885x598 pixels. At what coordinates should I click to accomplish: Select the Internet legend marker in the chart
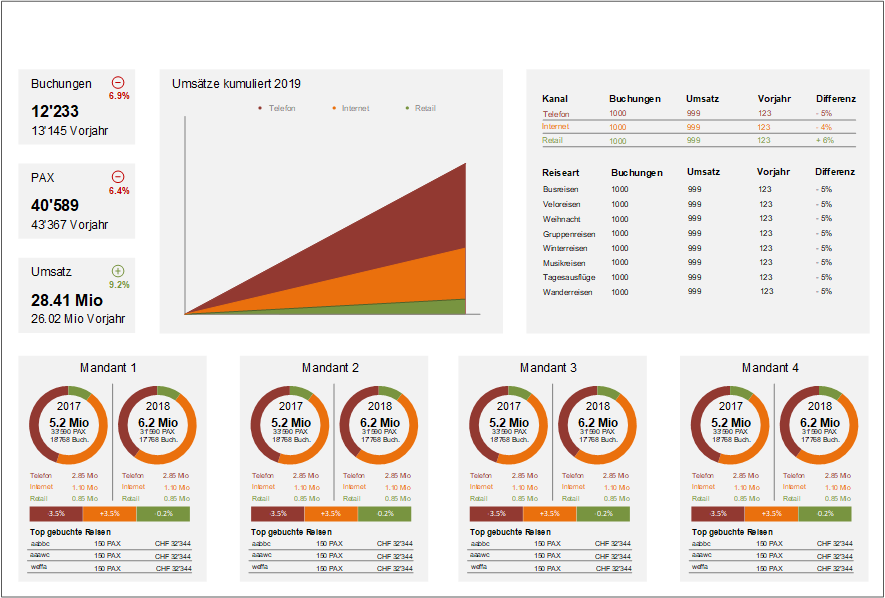click(334, 108)
